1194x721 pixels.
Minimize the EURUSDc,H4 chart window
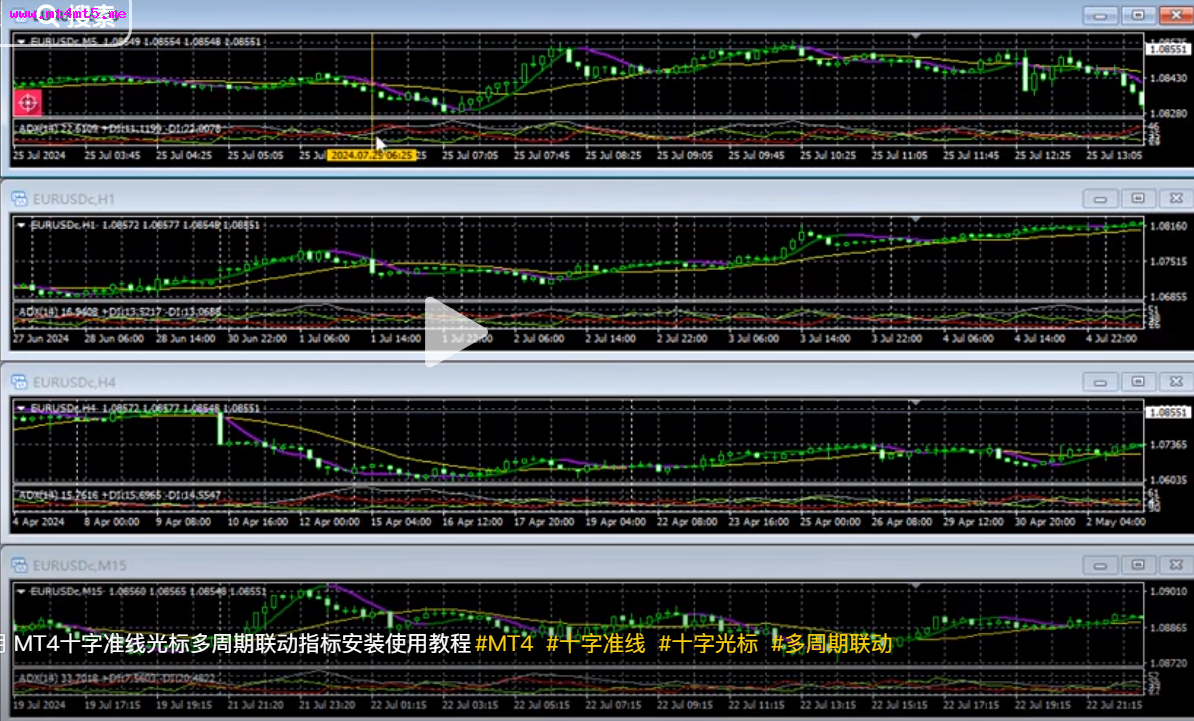(1100, 381)
